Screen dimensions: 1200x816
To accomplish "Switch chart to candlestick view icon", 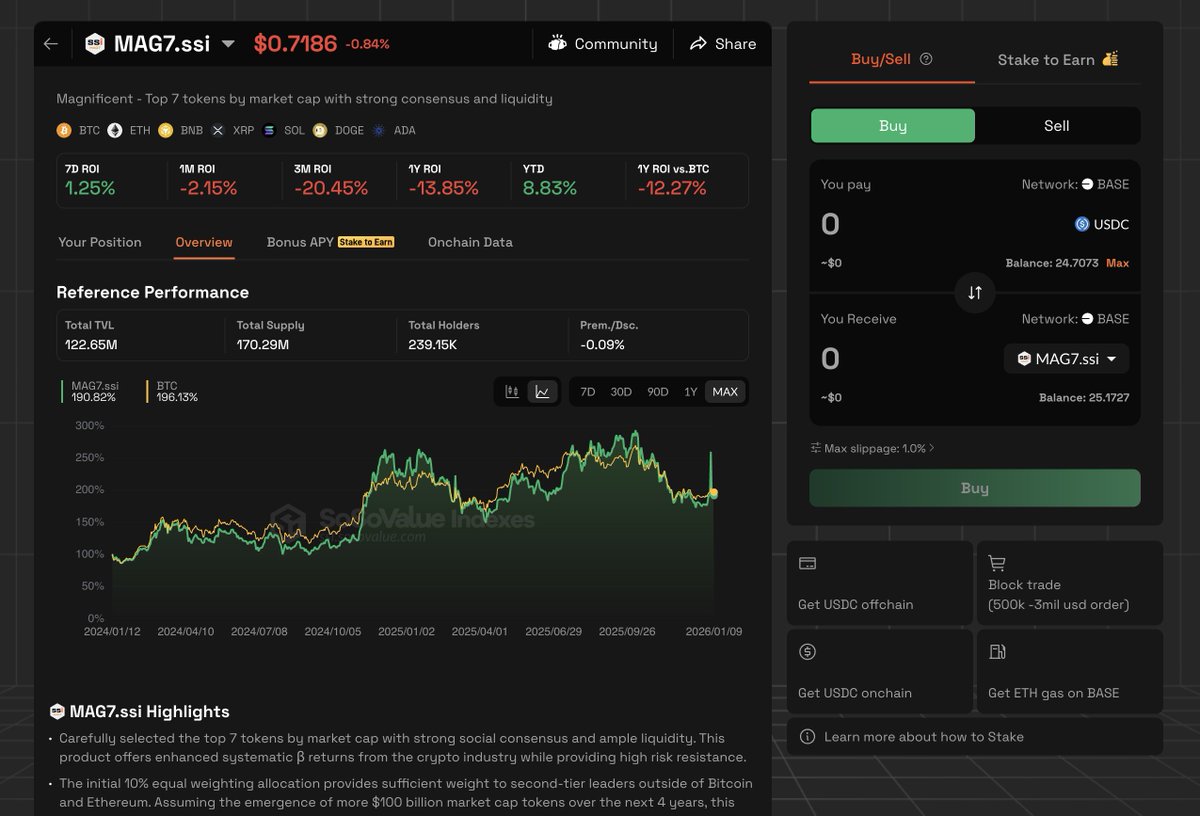I will (x=511, y=392).
